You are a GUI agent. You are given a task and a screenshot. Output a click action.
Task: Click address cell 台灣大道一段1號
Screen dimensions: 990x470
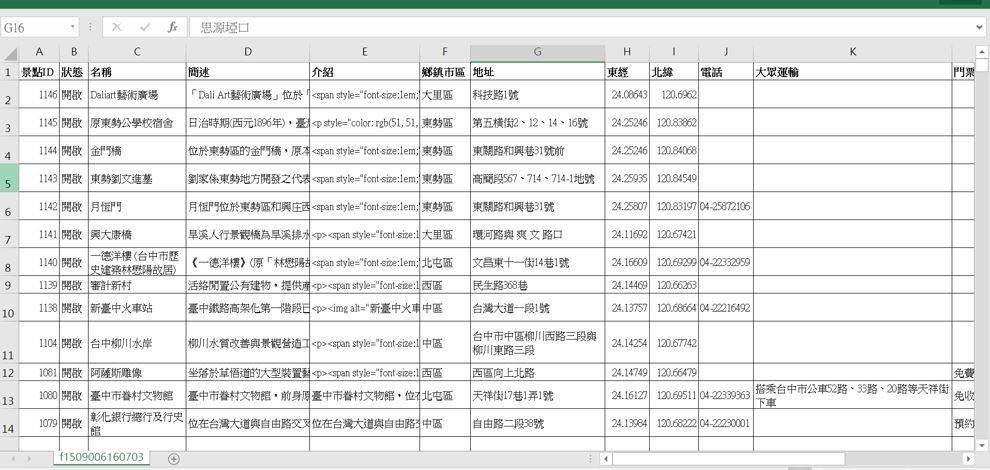point(537,308)
